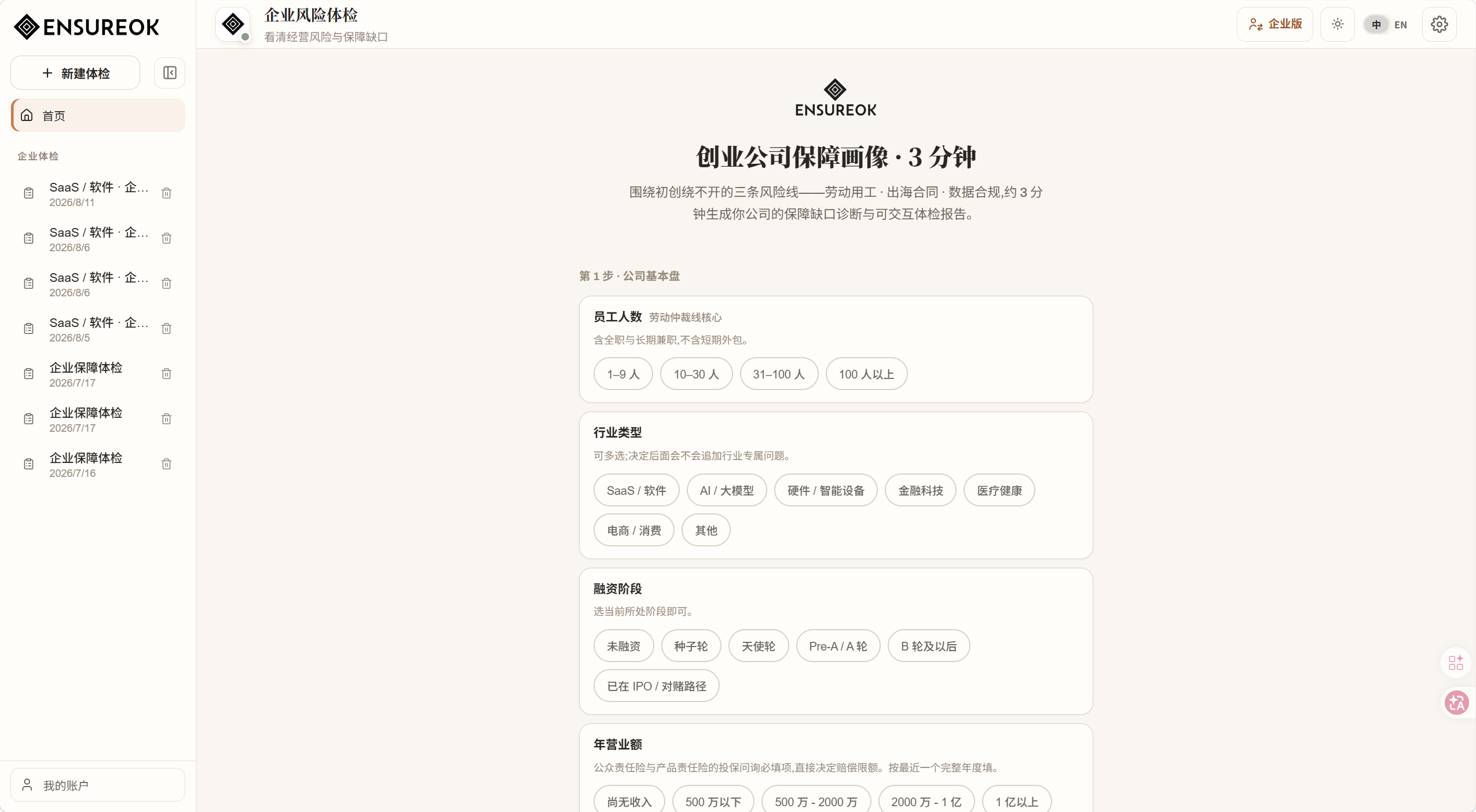The image size is (1476, 812).
Task: Delete the 2026/8/11 SaaS report
Action: coord(166,193)
